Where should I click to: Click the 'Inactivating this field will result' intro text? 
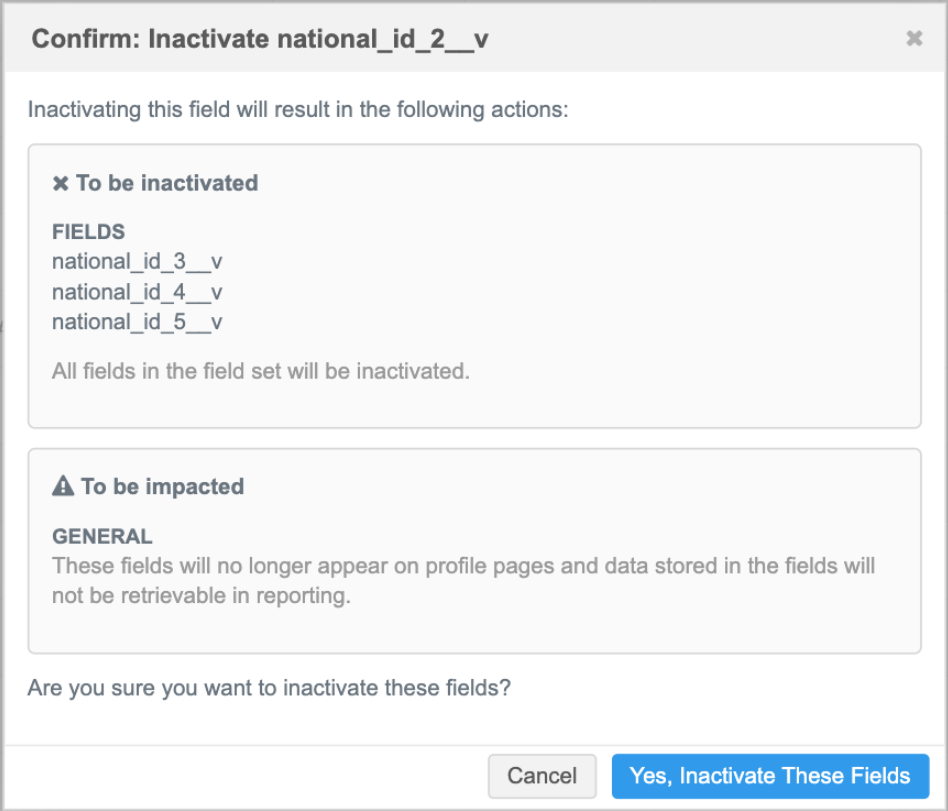[x=298, y=109]
